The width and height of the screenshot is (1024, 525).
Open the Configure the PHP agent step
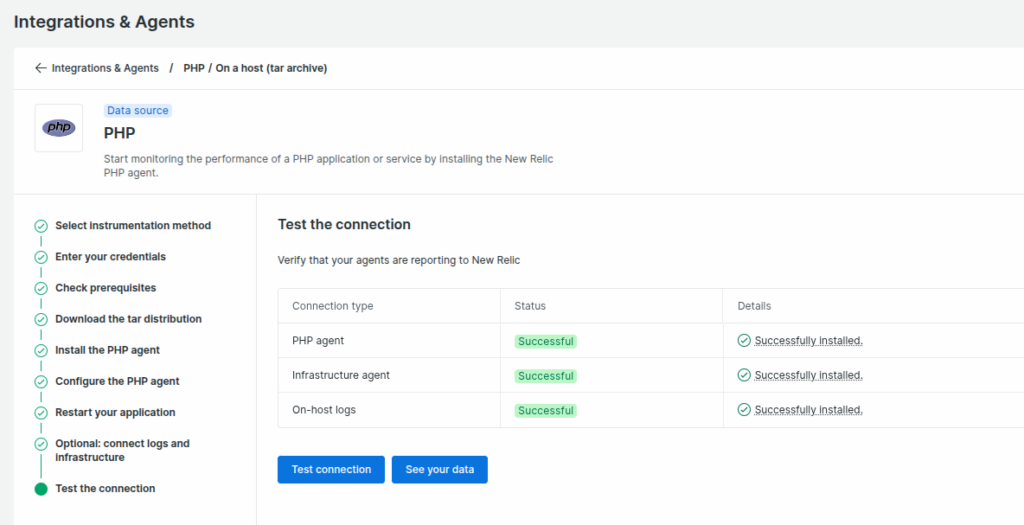pyautogui.click(x=118, y=381)
